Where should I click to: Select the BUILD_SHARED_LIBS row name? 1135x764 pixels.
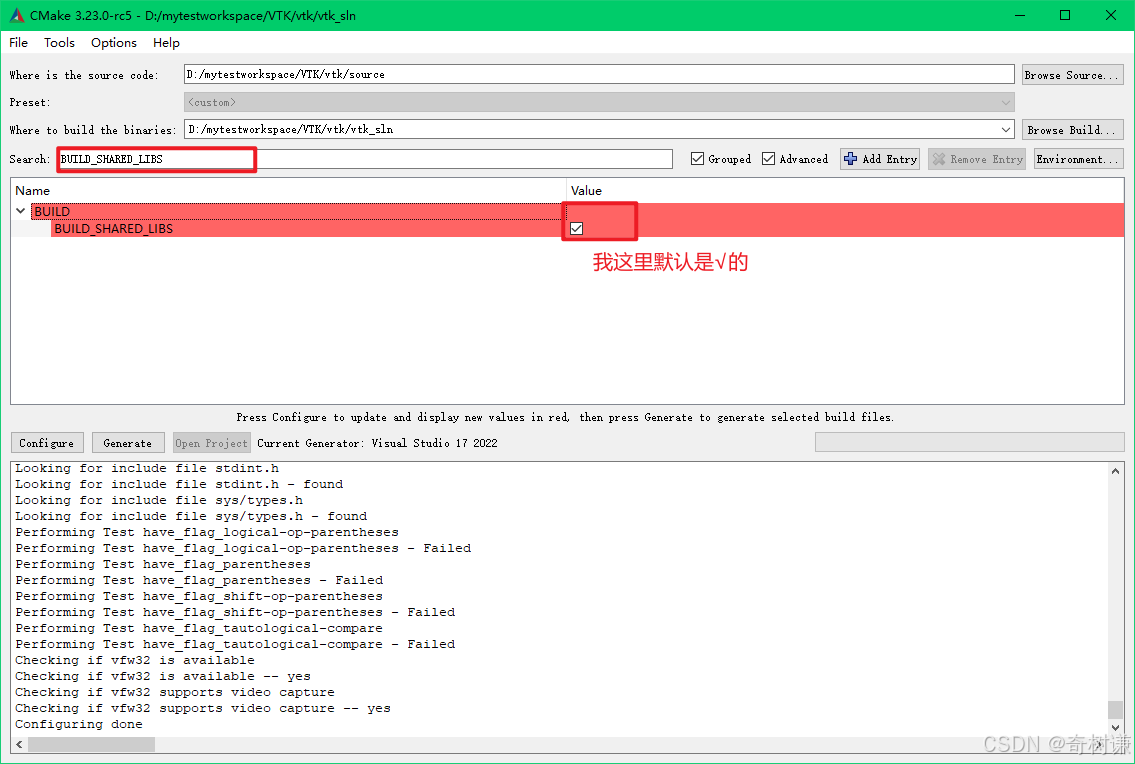coord(114,229)
